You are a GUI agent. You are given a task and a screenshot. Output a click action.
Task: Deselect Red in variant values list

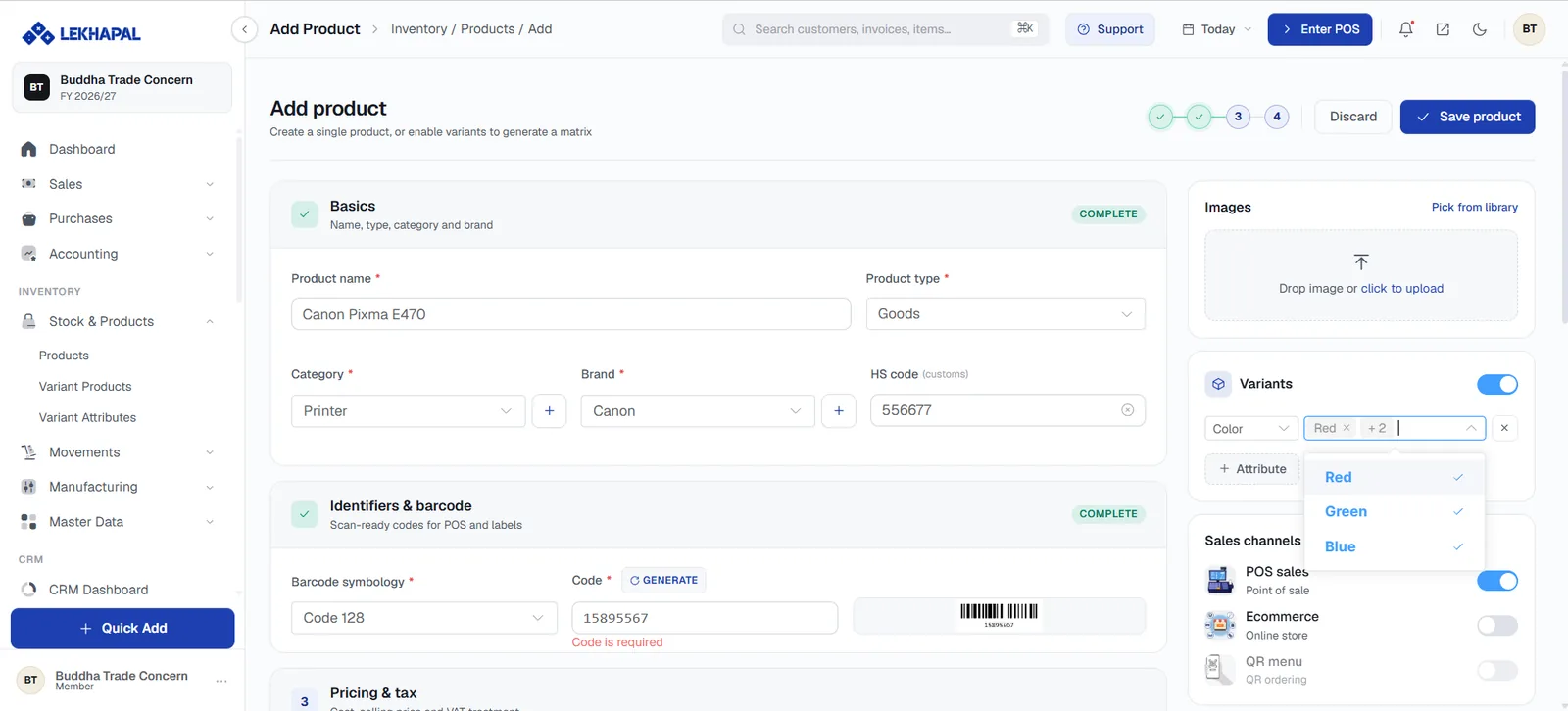point(1395,477)
